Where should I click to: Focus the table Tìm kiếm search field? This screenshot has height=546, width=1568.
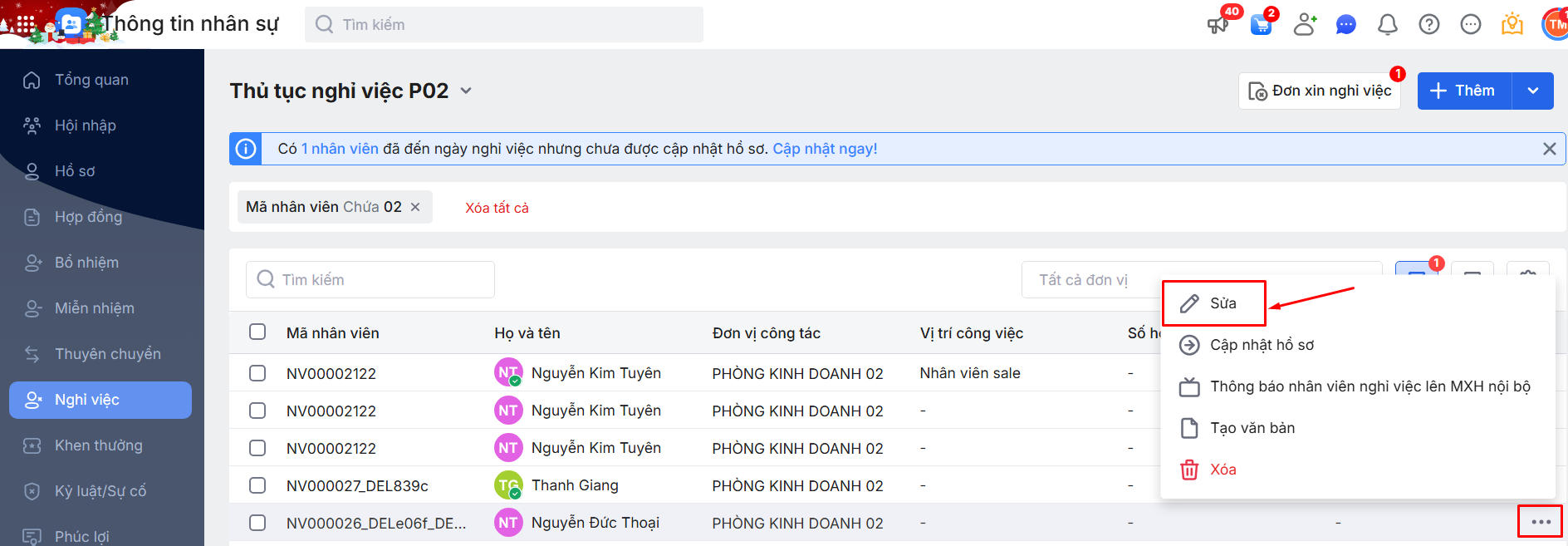coord(370,280)
